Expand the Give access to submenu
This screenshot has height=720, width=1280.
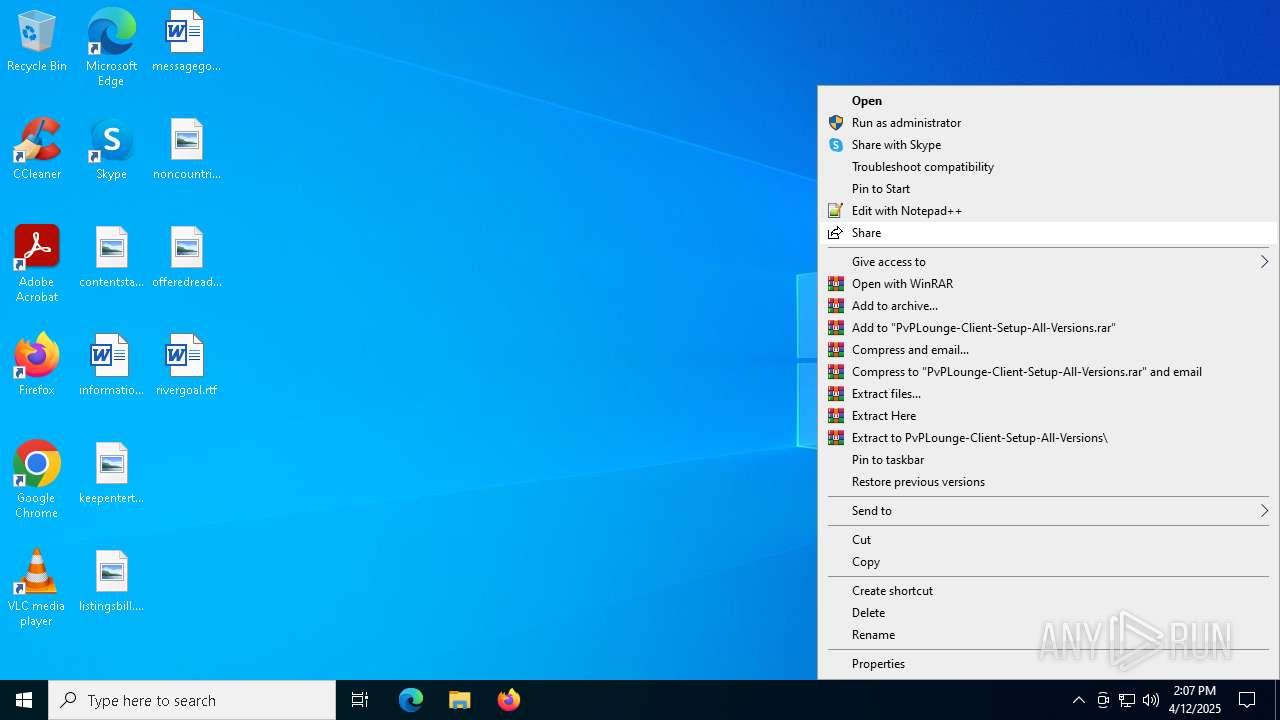tap(1048, 261)
